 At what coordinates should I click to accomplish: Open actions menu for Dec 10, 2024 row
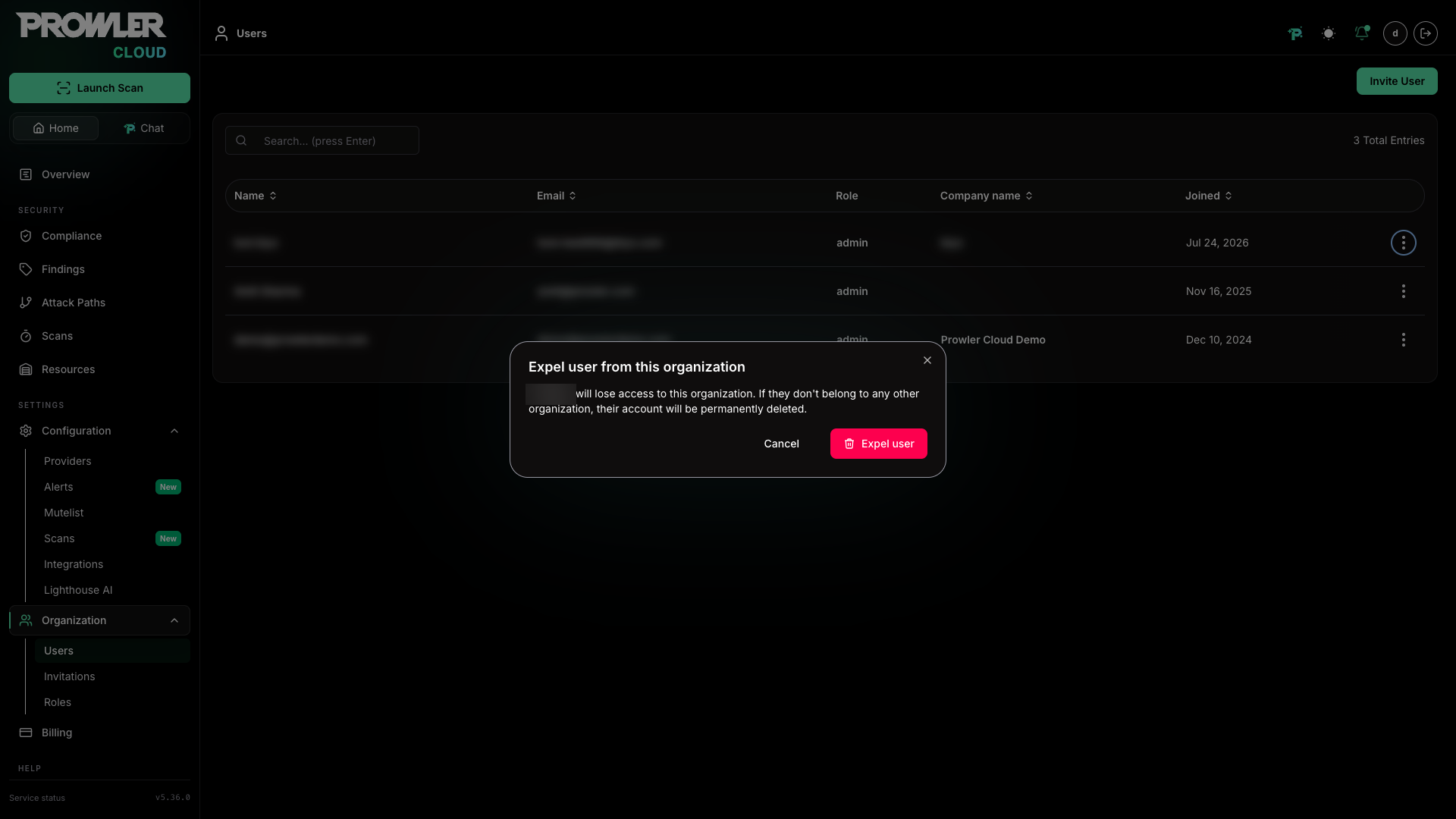click(x=1404, y=340)
